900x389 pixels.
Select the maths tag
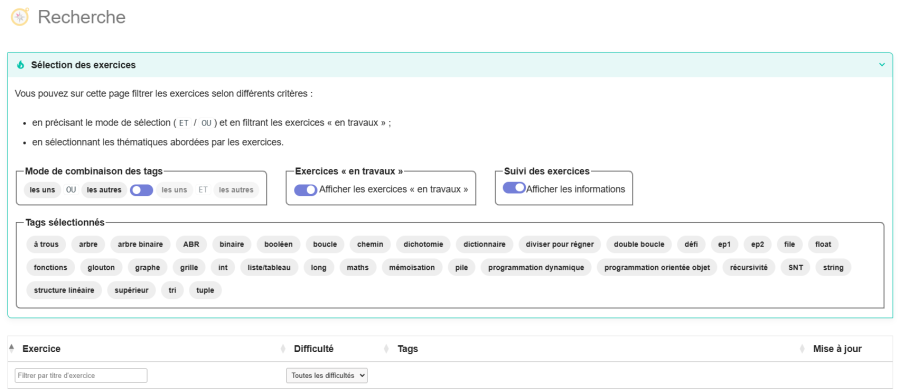coord(358,267)
